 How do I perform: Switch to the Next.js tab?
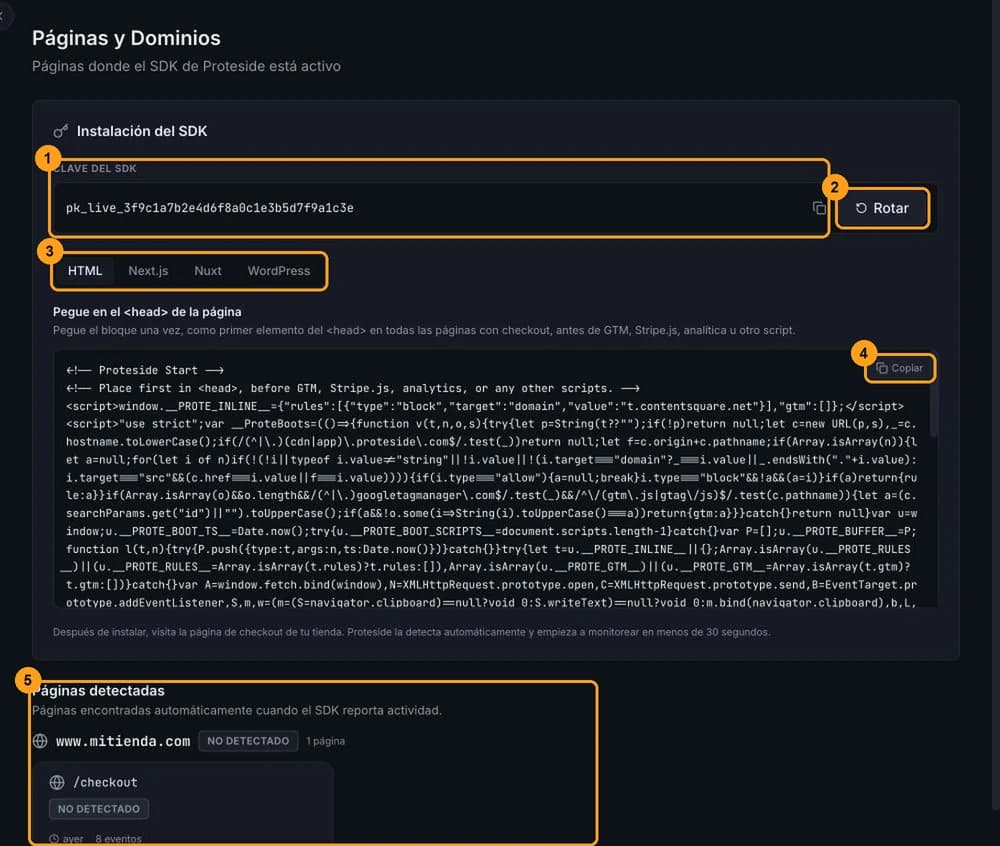click(x=148, y=271)
